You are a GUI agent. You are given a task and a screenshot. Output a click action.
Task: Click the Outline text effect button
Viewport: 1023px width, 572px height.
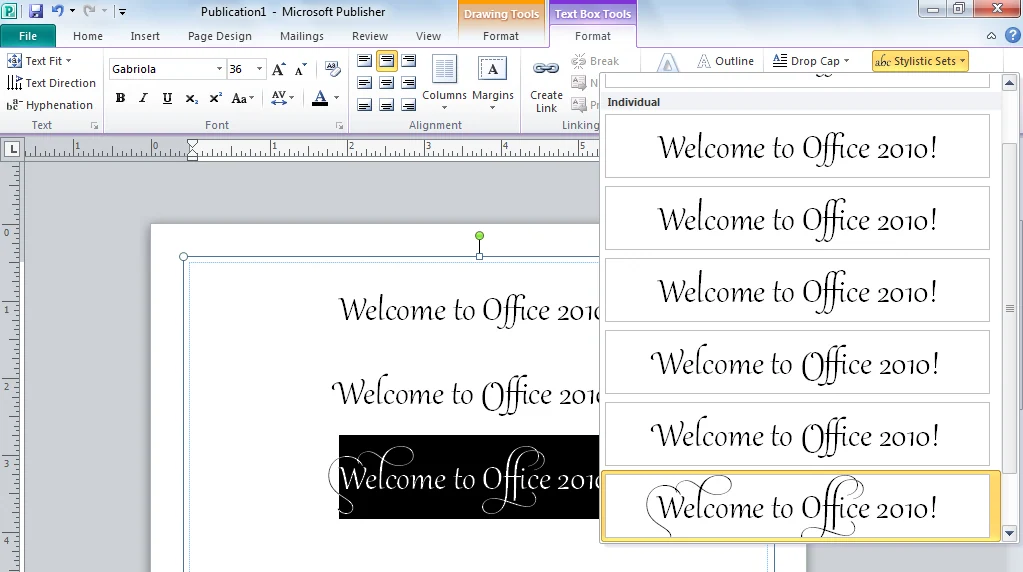[x=725, y=61]
